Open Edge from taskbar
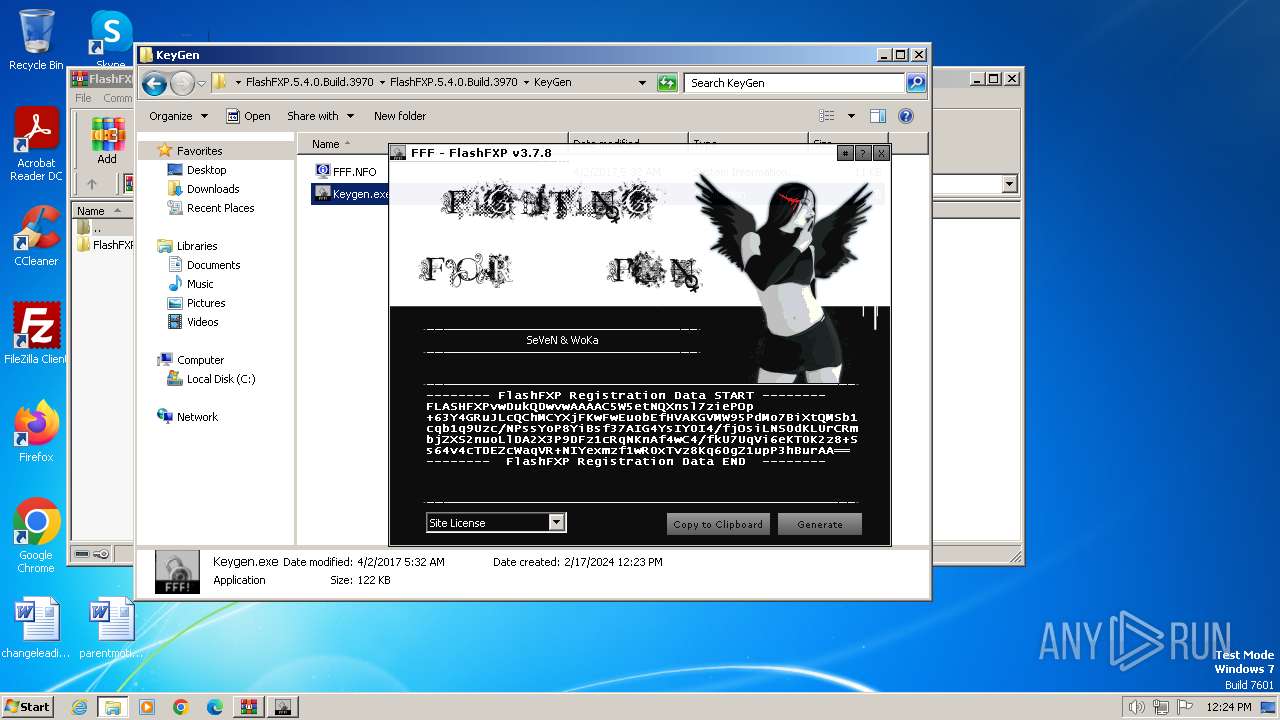 point(214,707)
